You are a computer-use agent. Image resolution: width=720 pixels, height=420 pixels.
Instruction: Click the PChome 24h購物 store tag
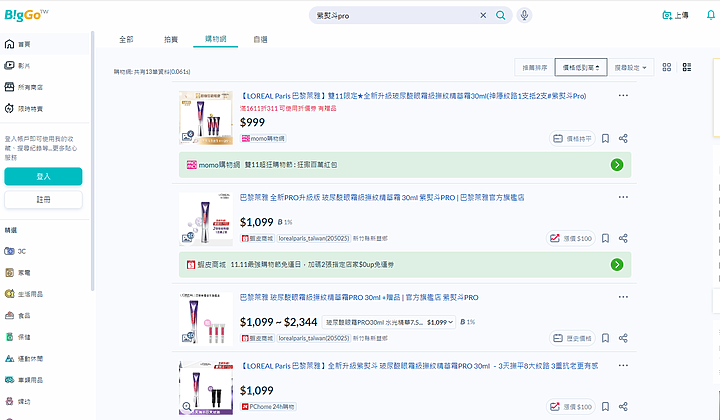click(x=268, y=407)
